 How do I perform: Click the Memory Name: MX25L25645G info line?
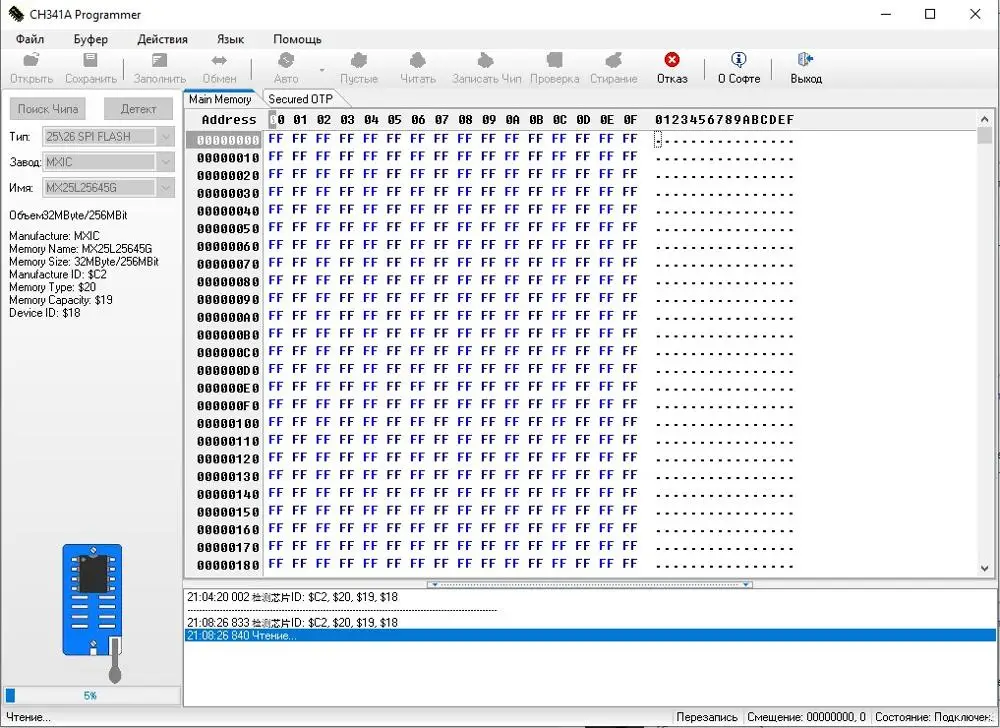click(80, 249)
